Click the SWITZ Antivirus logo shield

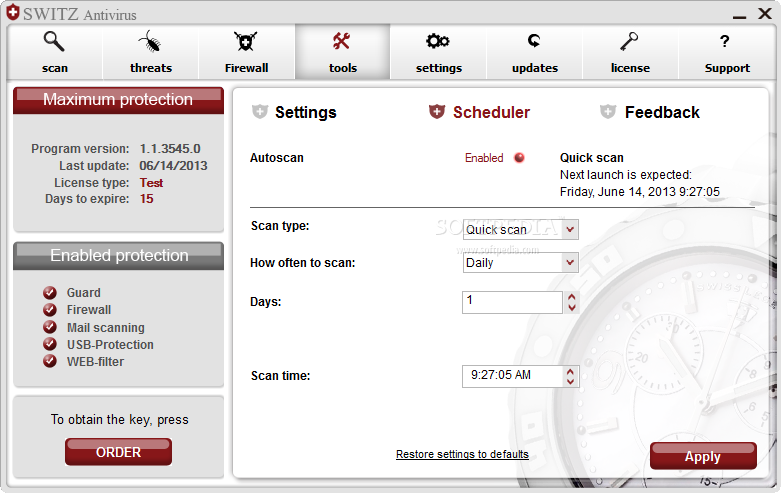coord(13,12)
